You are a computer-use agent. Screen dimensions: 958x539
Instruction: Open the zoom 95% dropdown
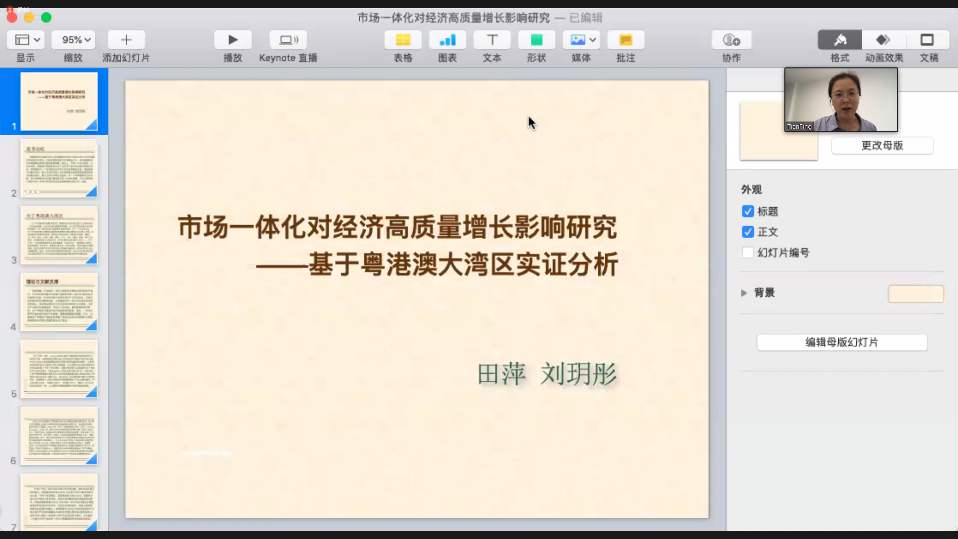pos(73,40)
